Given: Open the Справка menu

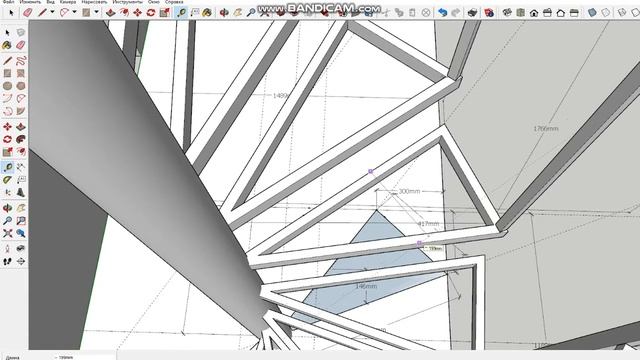Looking at the screenshot, I should (174, 2).
